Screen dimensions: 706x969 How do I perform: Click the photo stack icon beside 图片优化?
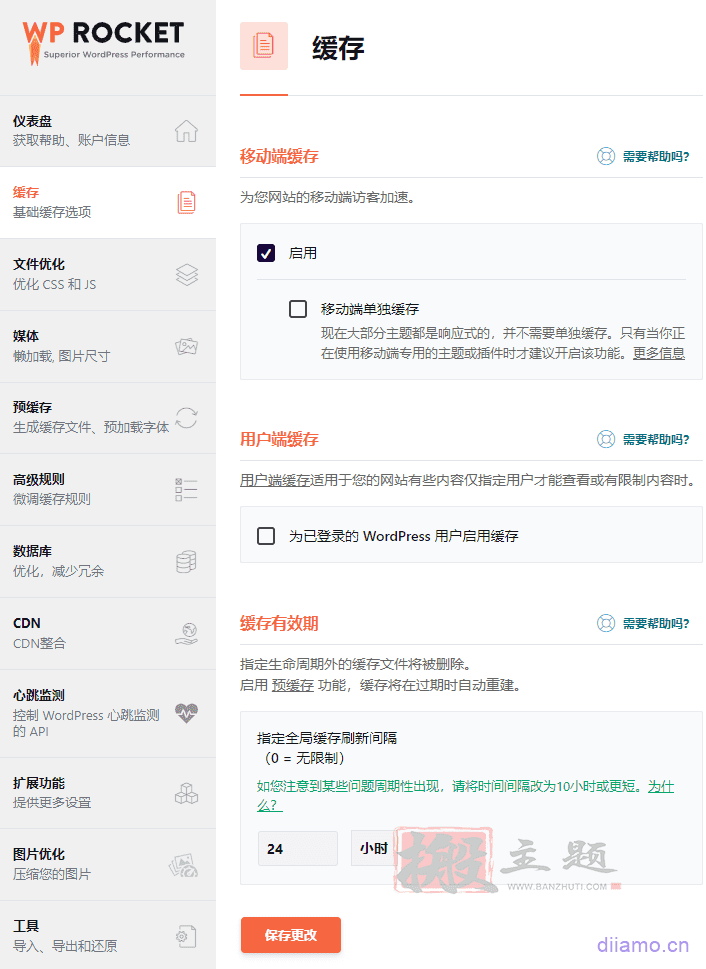click(x=184, y=865)
